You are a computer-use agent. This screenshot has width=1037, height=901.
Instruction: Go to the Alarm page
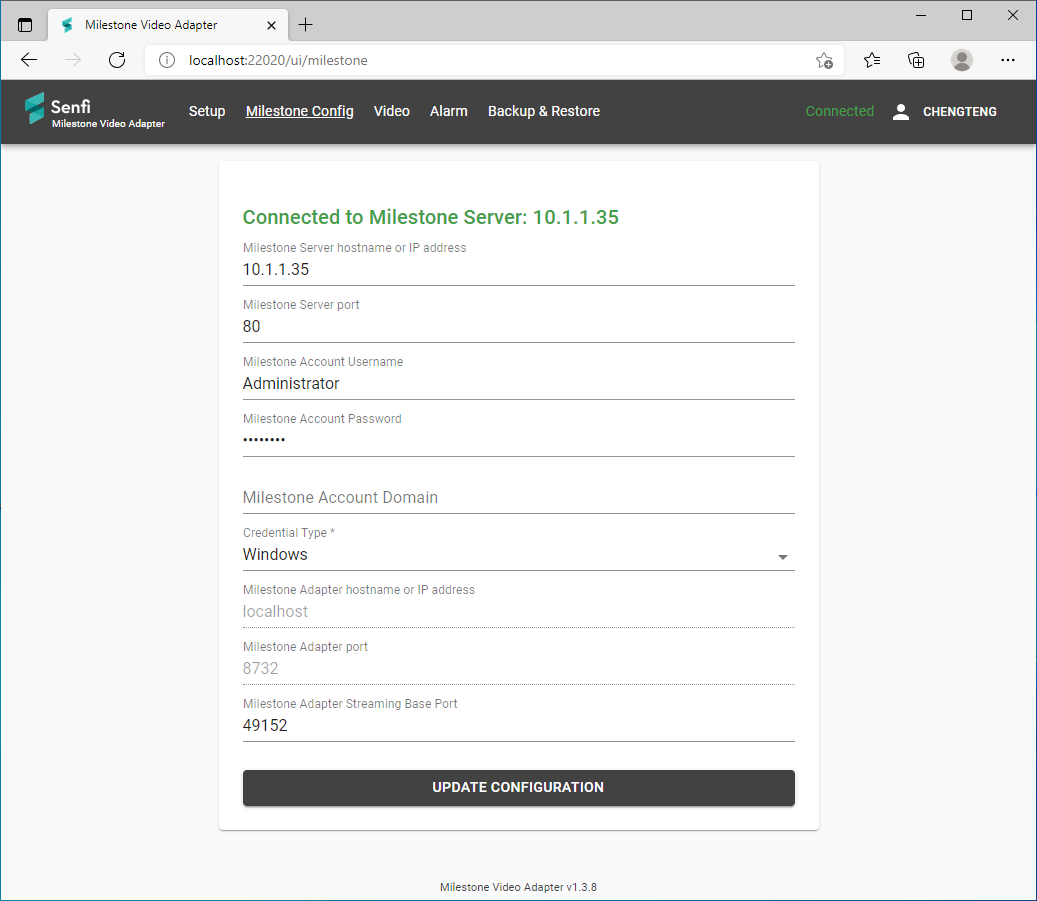coord(448,111)
